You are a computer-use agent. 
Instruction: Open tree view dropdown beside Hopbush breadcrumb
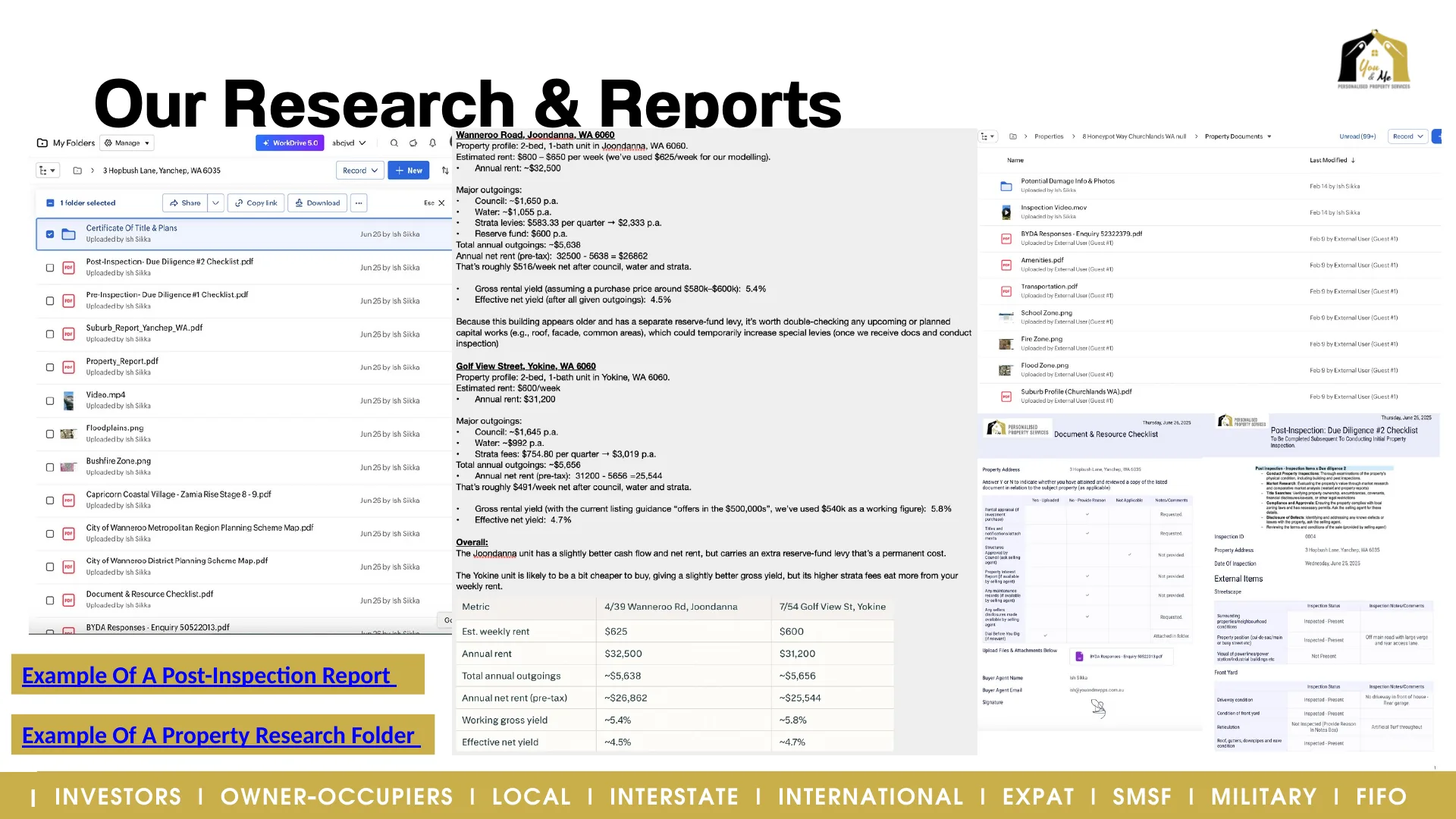(x=48, y=171)
